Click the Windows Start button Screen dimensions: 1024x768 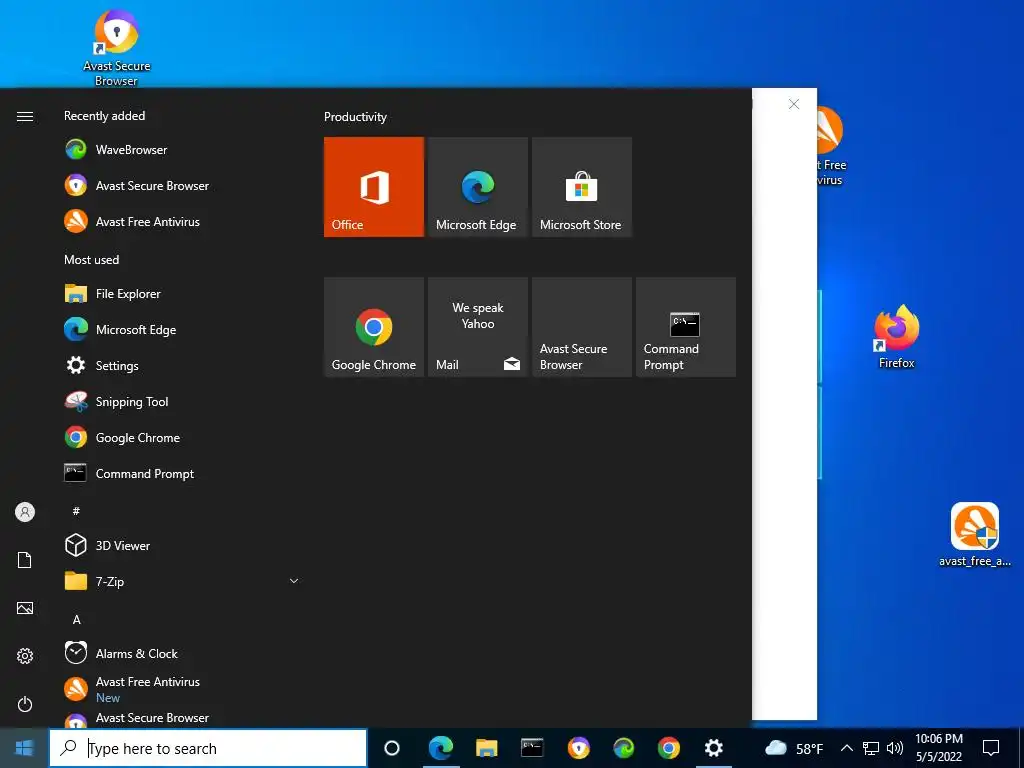pos(24,748)
